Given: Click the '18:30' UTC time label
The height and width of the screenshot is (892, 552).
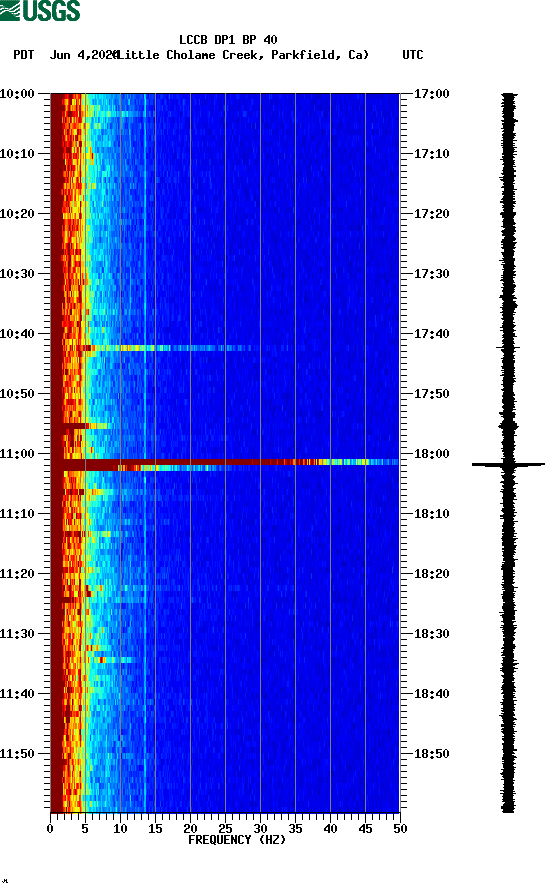Looking at the screenshot, I should click(x=431, y=634).
